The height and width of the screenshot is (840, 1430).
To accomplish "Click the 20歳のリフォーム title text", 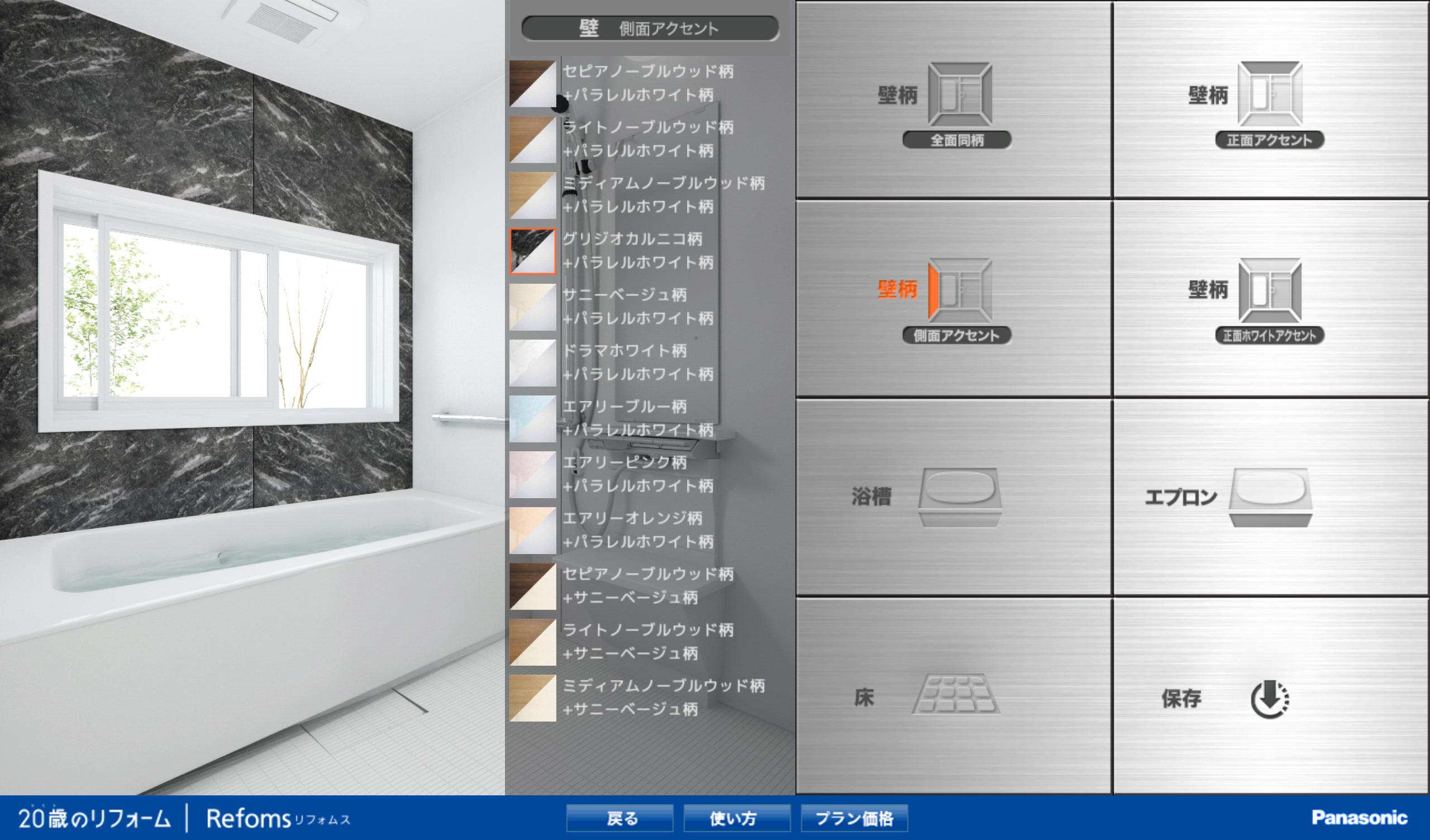I will point(94,818).
